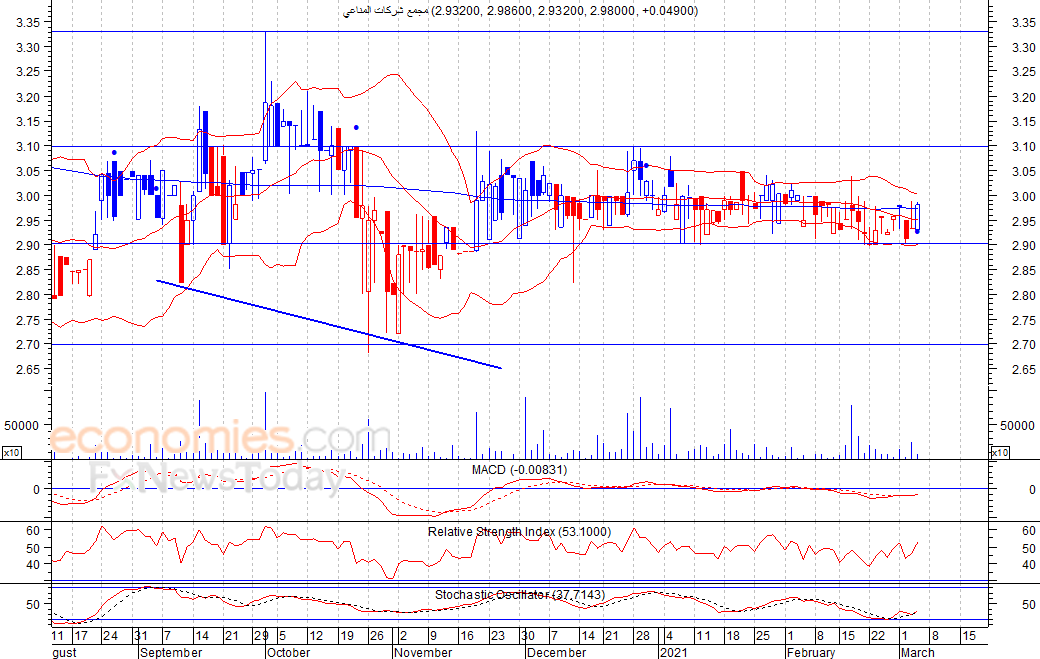The width and height of the screenshot is (1040, 659).
Task: Select the 2021 year marker on timeline
Action: [675, 652]
